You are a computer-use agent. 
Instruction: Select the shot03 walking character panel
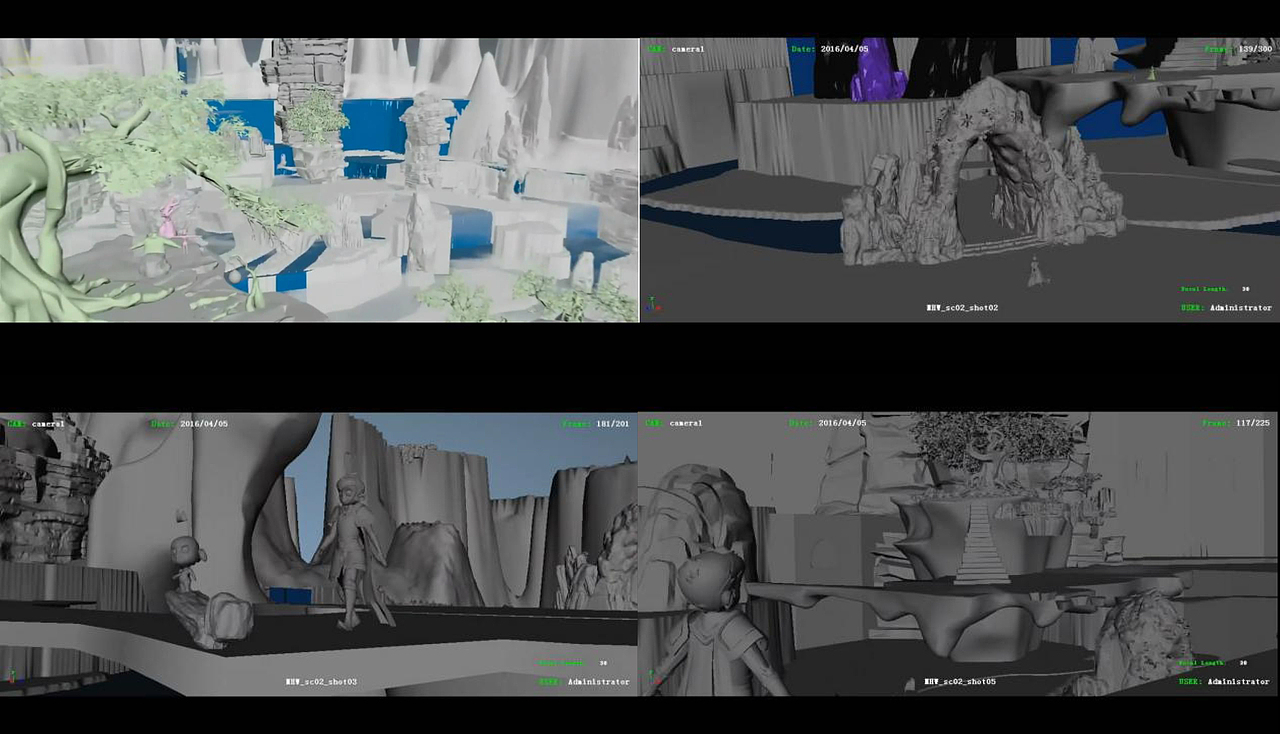point(319,554)
